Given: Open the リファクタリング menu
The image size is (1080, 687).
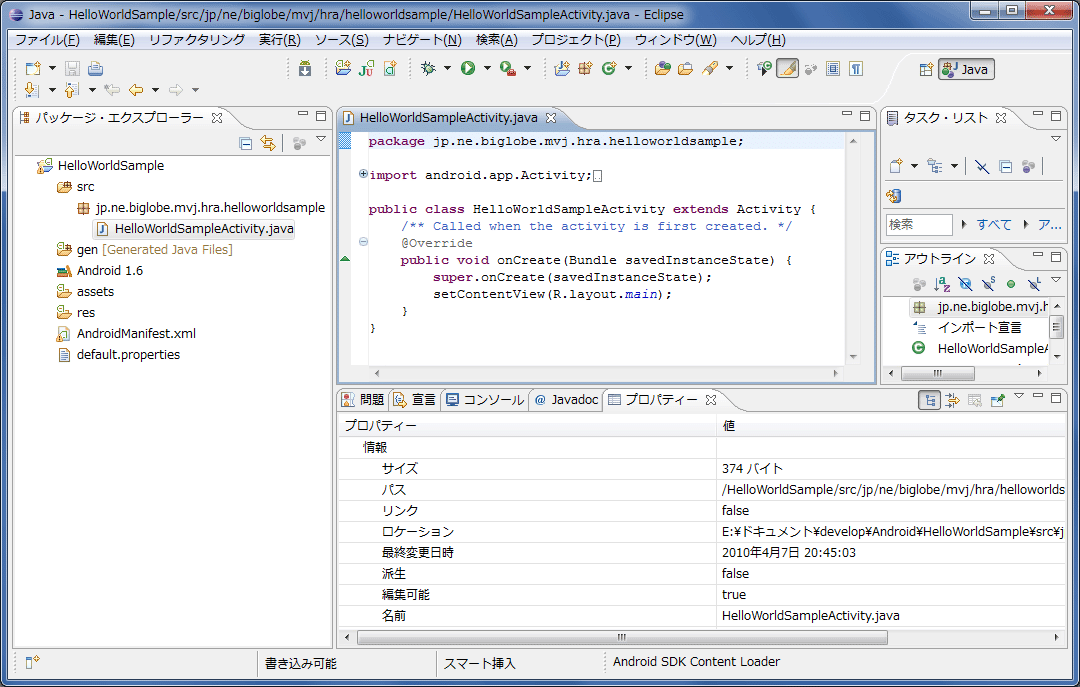Looking at the screenshot, I should [197, 40].
